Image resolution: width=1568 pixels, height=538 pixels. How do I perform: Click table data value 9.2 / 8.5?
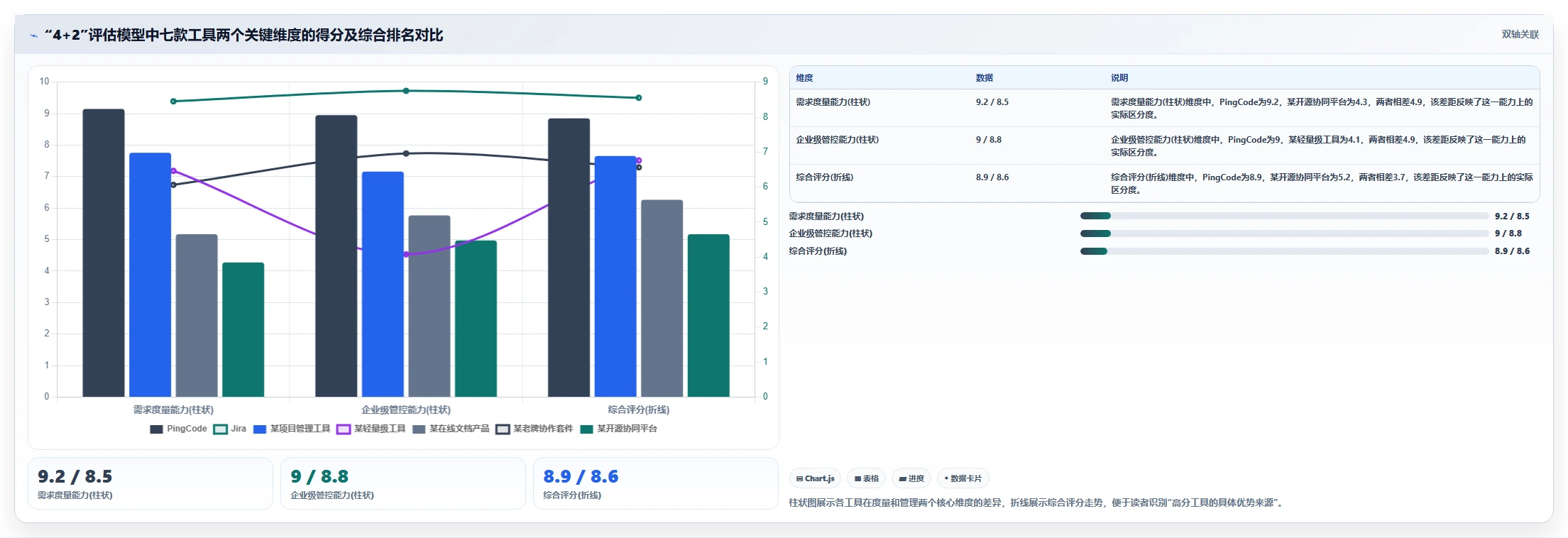992,102
